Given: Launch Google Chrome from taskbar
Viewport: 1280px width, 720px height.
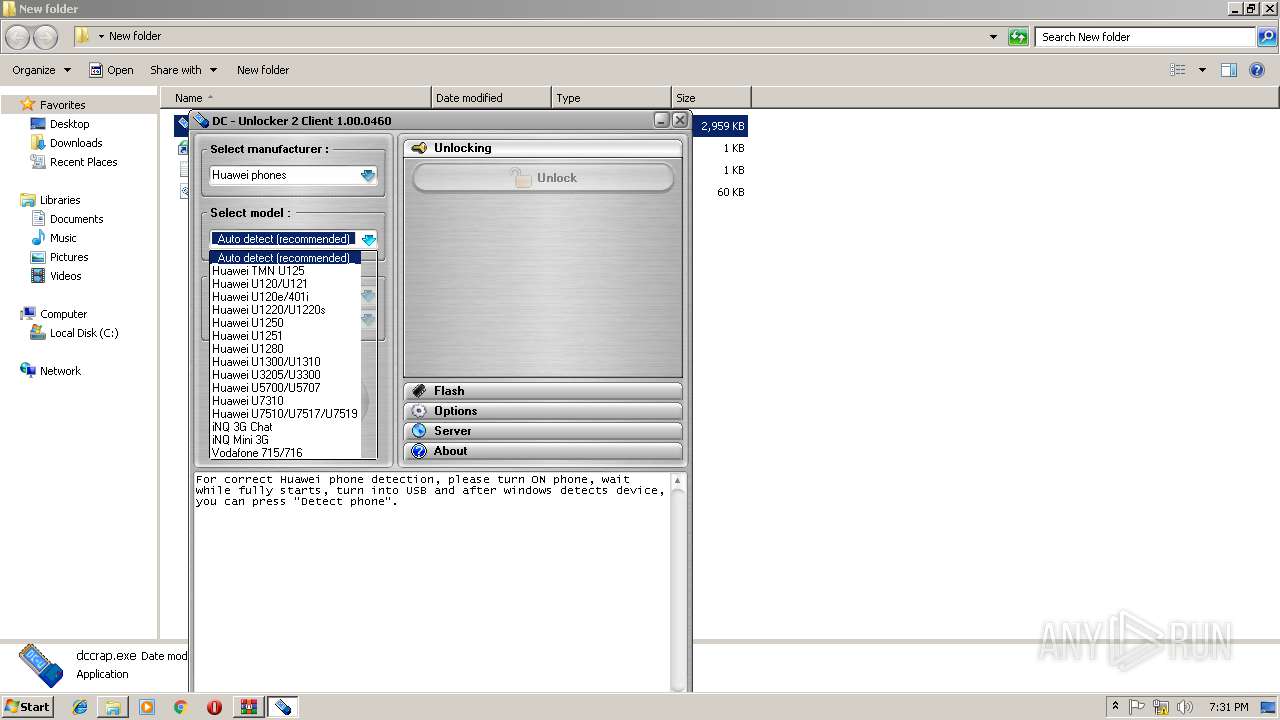Looking at the screenshot, I should point(180,707).
